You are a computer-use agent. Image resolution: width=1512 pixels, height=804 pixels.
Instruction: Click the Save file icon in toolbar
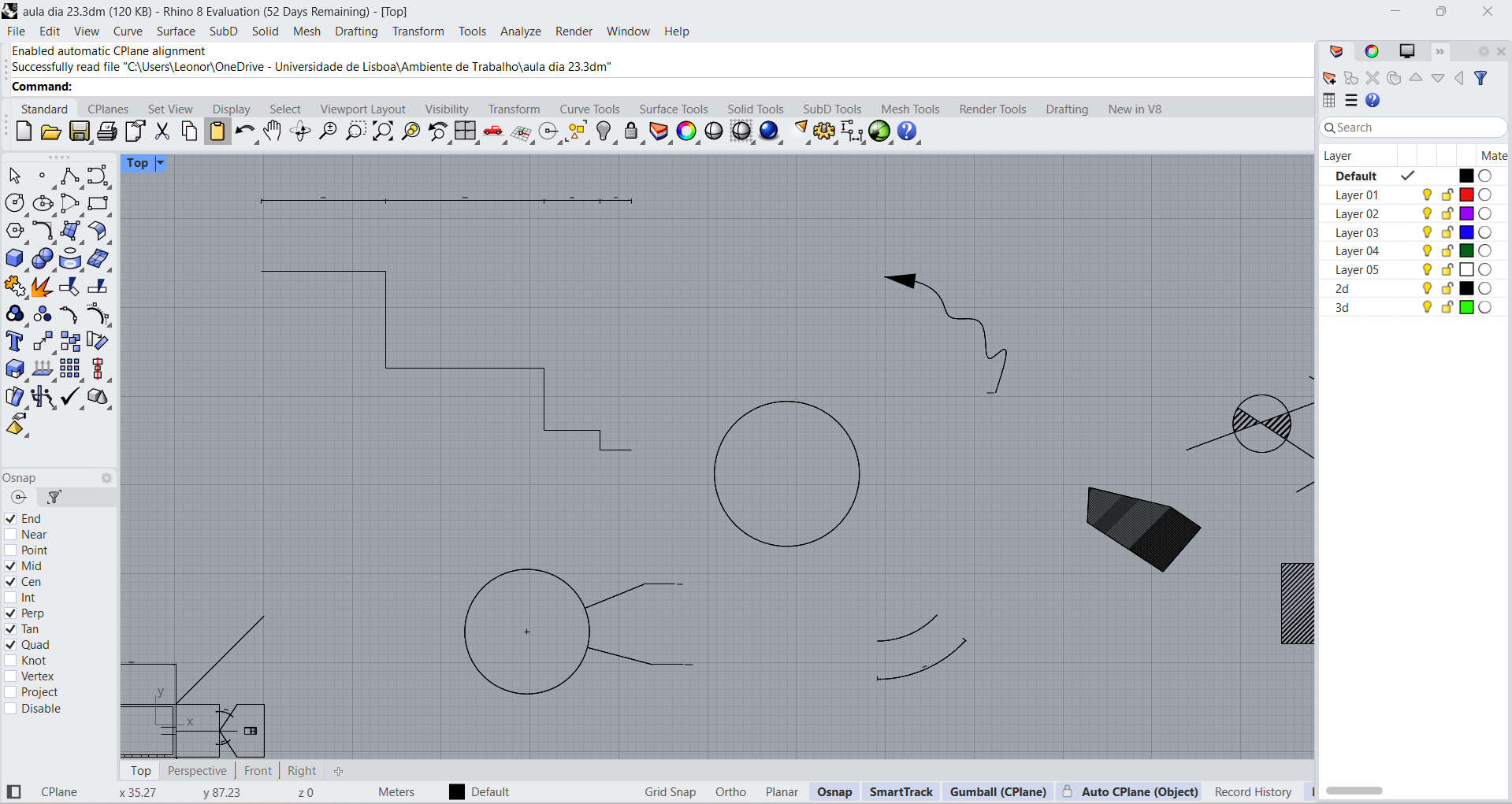pyautogui.click(x=79, y=132)
